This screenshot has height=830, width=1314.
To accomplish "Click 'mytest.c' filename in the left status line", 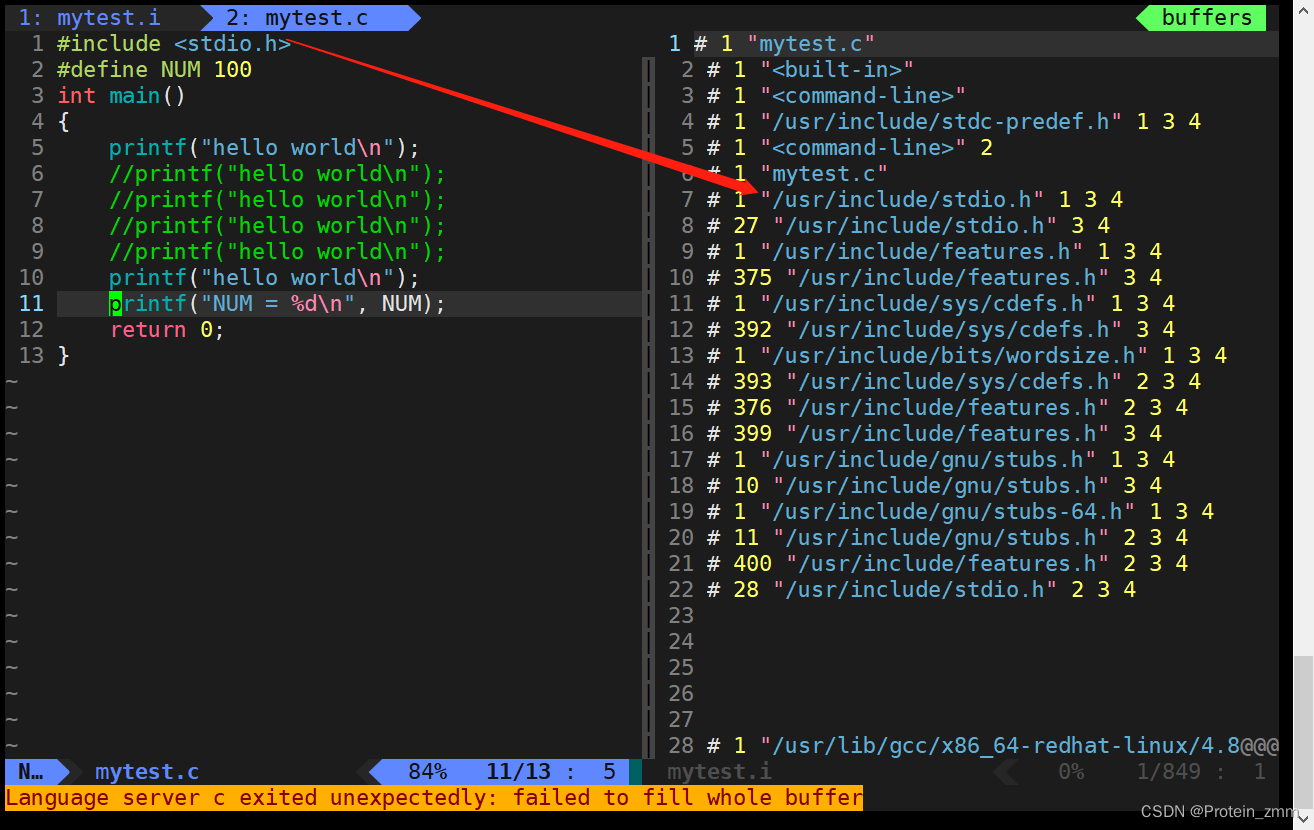I will point(147,772).
